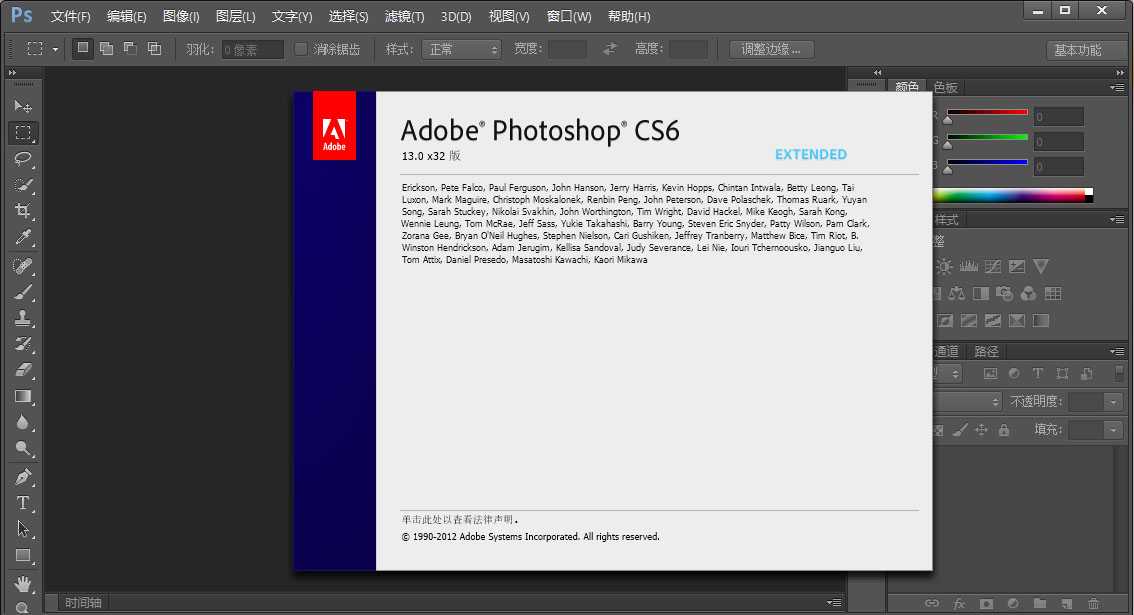Open the 帮助(H) menu
Image resolution: width=1134 pixels, height=615 pixels.
point(628,16)
